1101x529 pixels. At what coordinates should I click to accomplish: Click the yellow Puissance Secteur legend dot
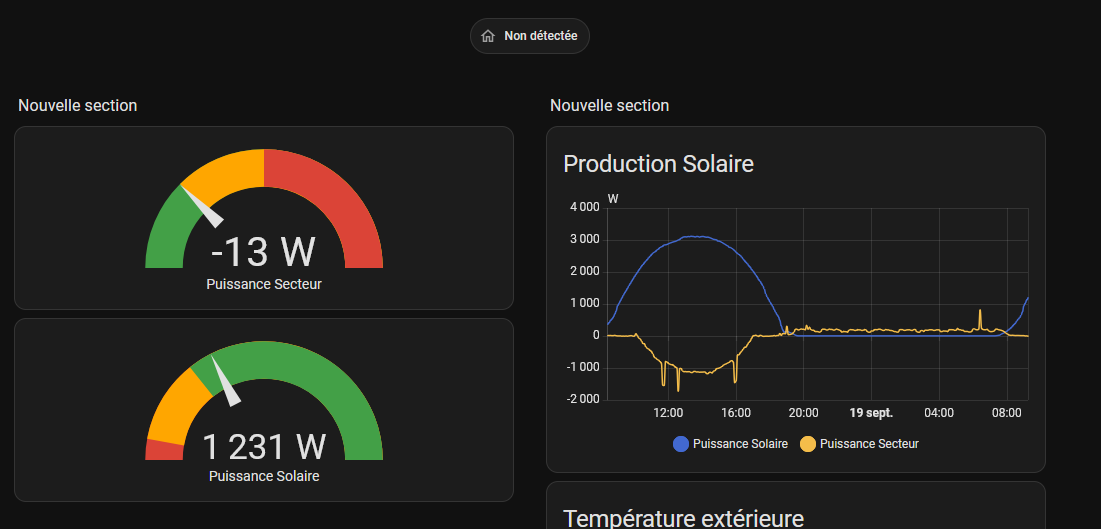pyautogui.click(x=808, y=444)
